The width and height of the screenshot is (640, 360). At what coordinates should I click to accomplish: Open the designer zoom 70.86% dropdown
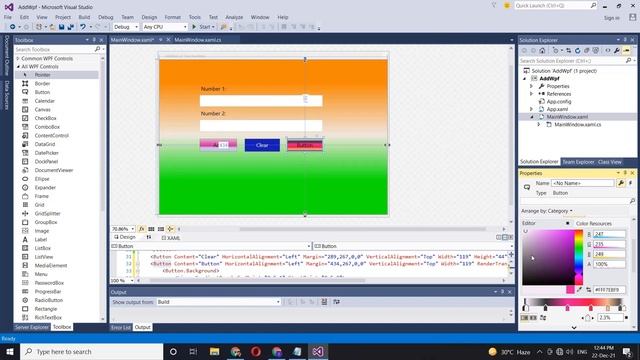(x=123, y=229)
